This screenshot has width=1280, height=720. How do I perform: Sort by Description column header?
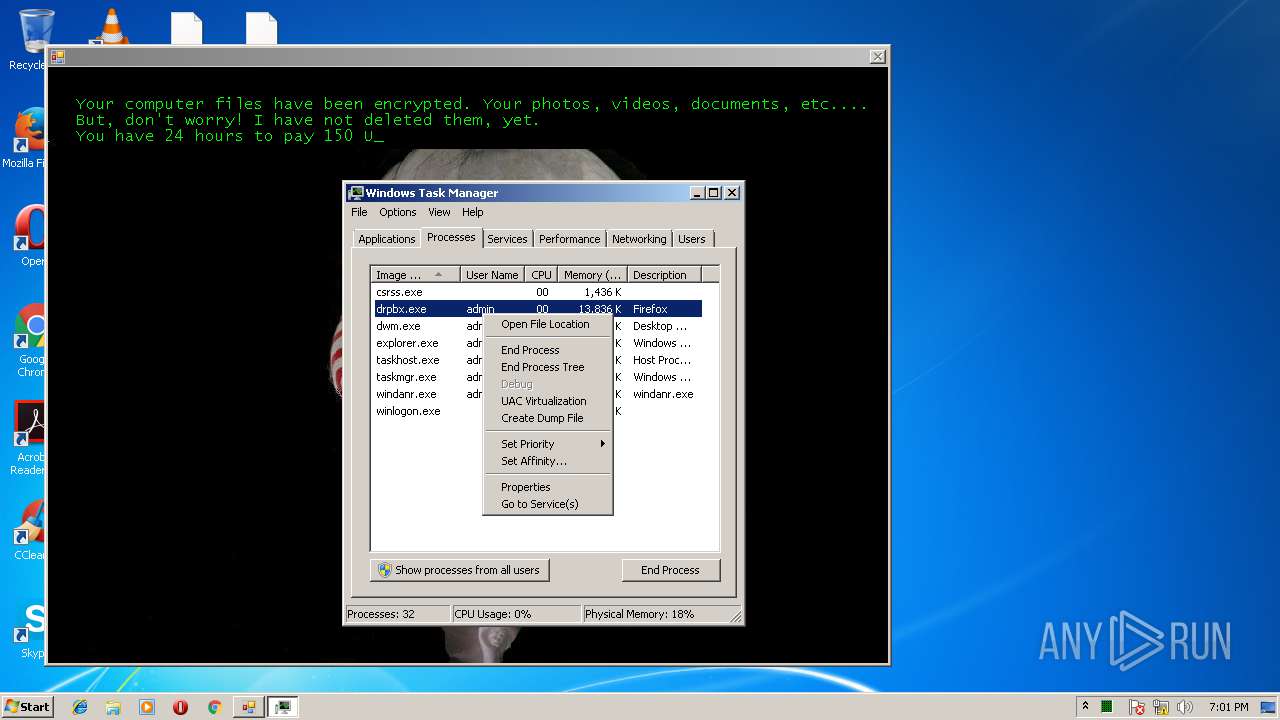click(x=664, y=275)
